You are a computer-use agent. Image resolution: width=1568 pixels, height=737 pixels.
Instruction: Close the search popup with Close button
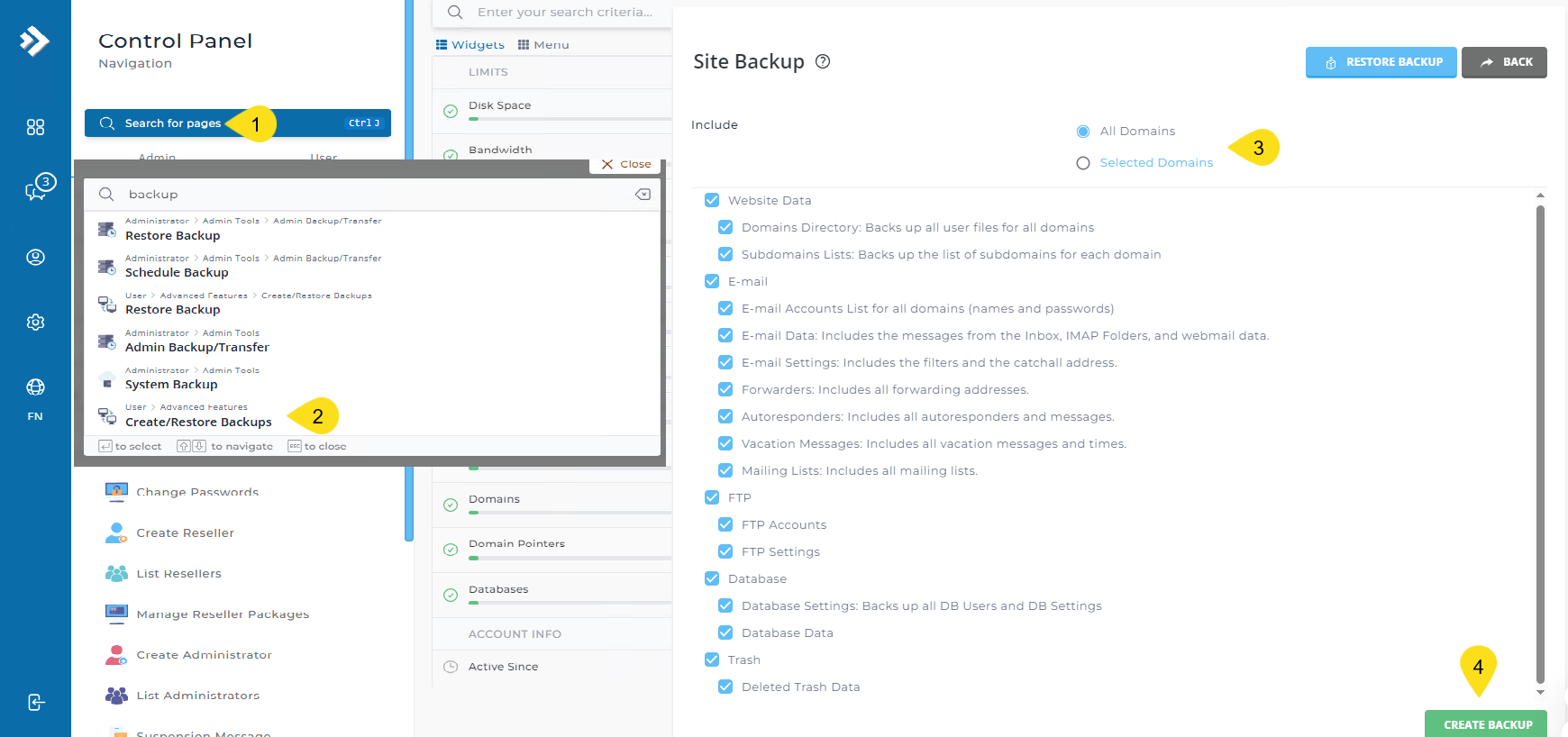pyautogui.click(x=626, y=164)
